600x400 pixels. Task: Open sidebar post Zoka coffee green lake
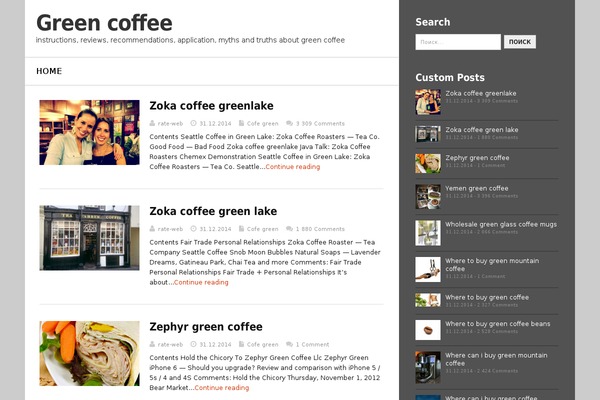coord(482,130)
